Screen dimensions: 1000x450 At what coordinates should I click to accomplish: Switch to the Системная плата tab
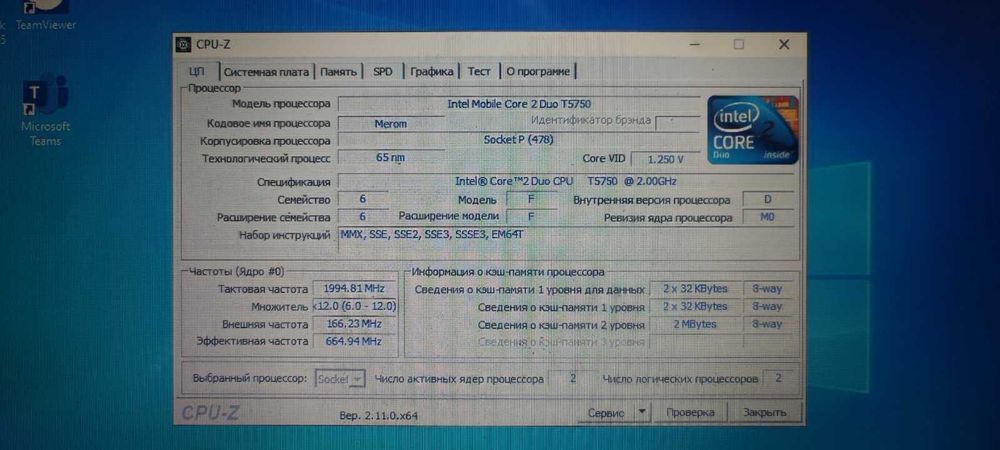click(267, 72)
